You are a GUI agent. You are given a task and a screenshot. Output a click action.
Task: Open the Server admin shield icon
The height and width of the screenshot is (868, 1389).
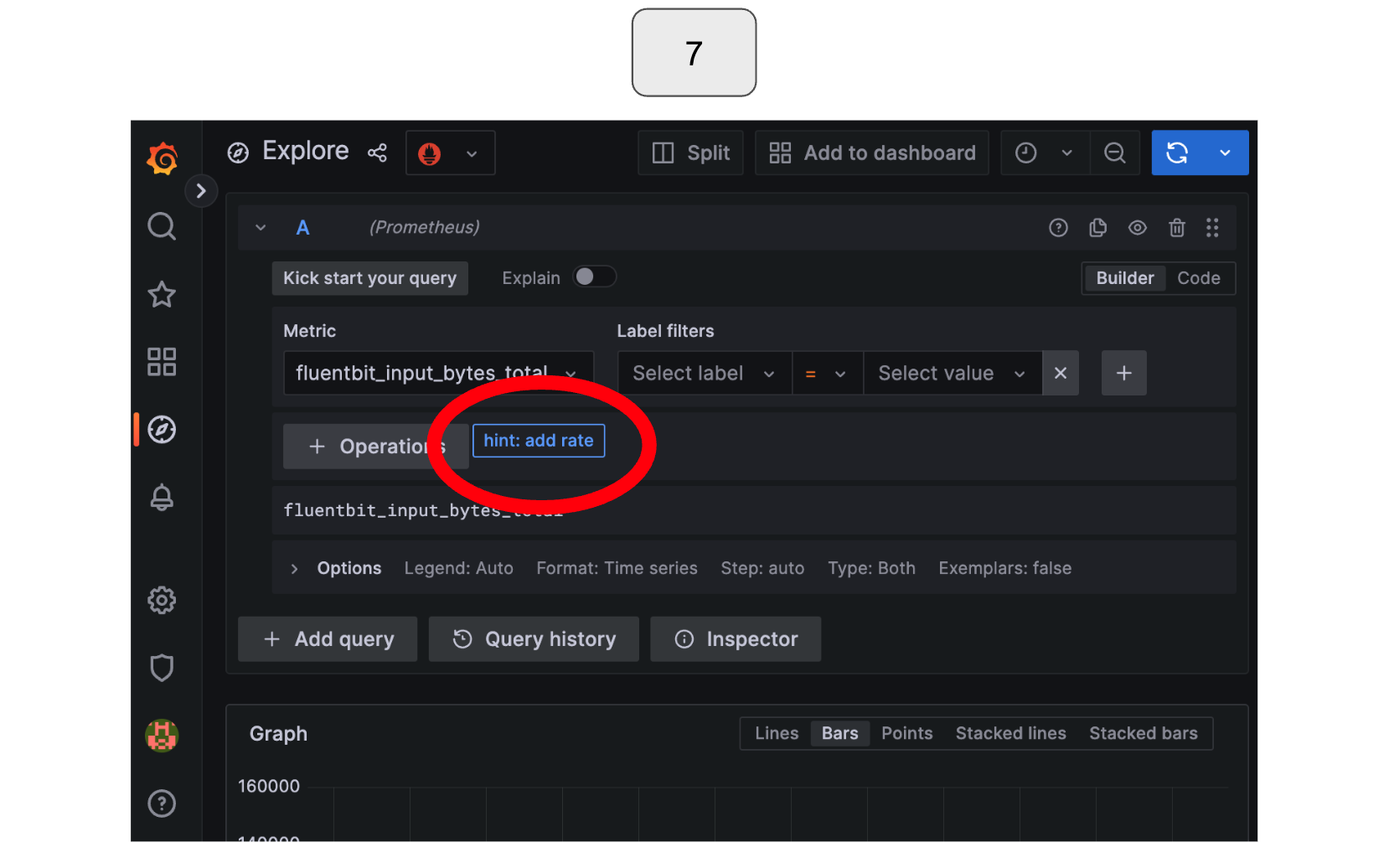[162, 668]
